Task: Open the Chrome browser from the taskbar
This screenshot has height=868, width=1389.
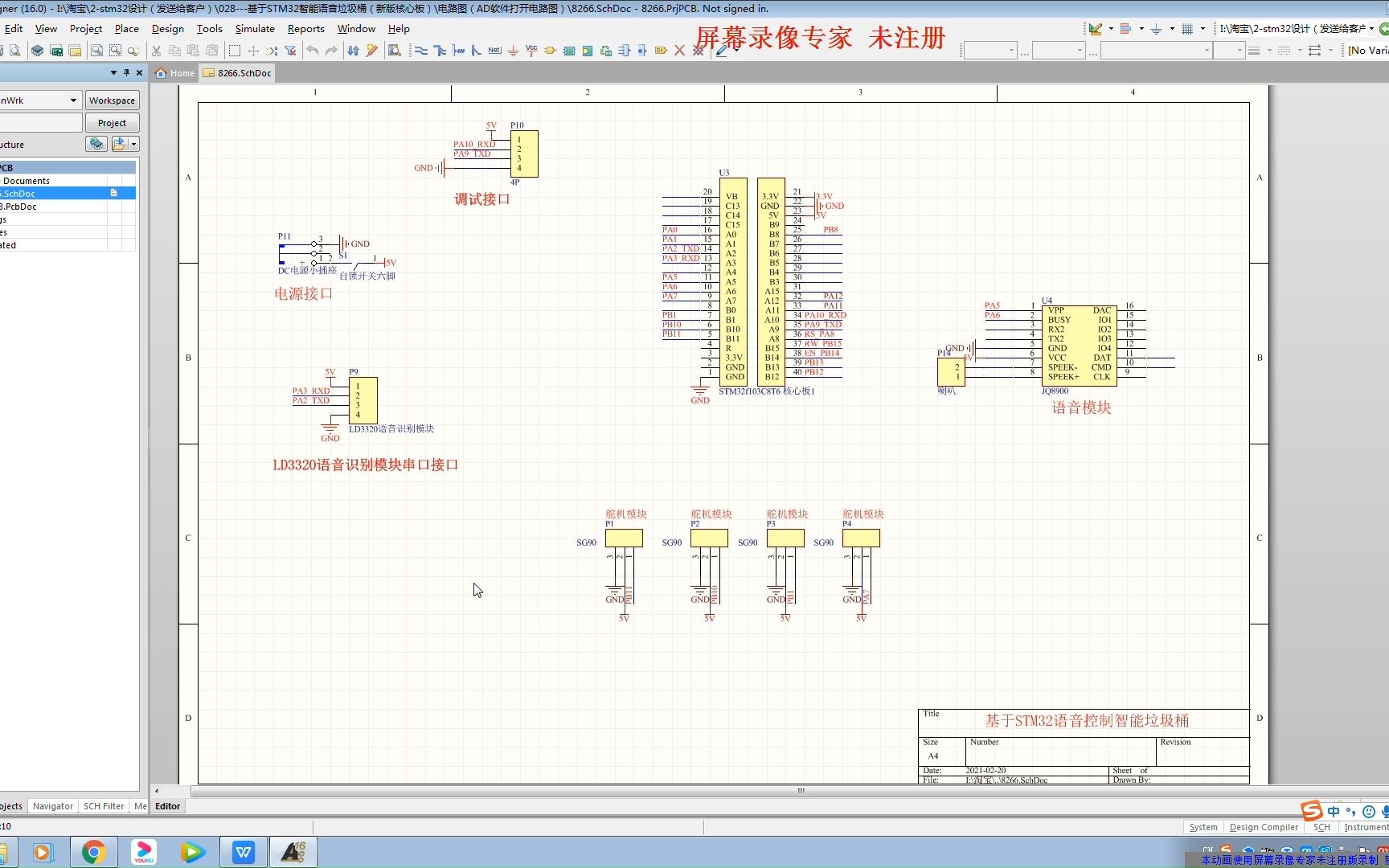Action: click(x=93, y=852)
